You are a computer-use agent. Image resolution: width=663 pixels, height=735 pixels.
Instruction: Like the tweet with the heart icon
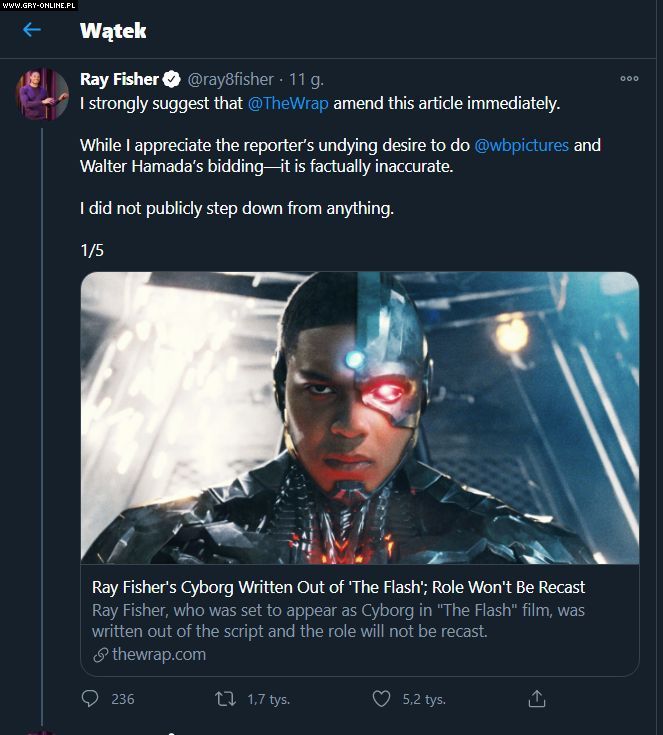point(380,699)
